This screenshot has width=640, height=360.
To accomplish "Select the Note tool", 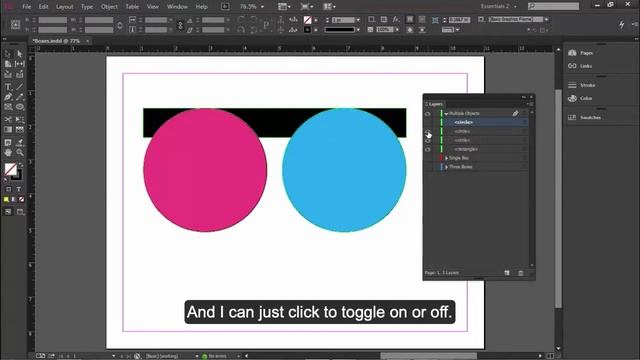I will point(8,142).
